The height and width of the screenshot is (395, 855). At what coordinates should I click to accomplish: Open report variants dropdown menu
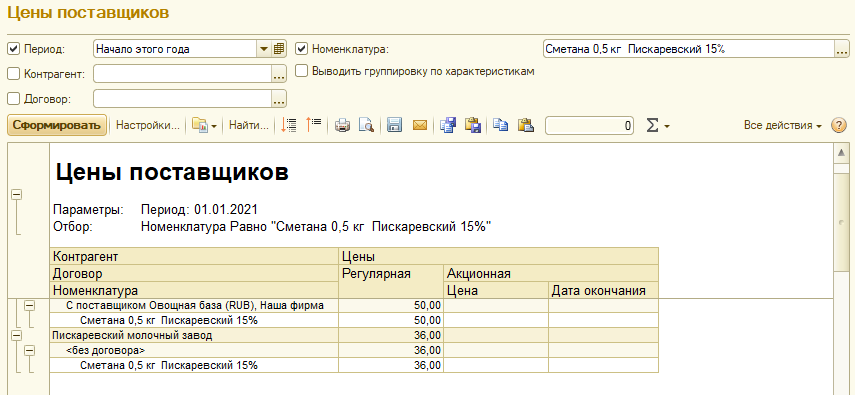click(x=204, y=125)
